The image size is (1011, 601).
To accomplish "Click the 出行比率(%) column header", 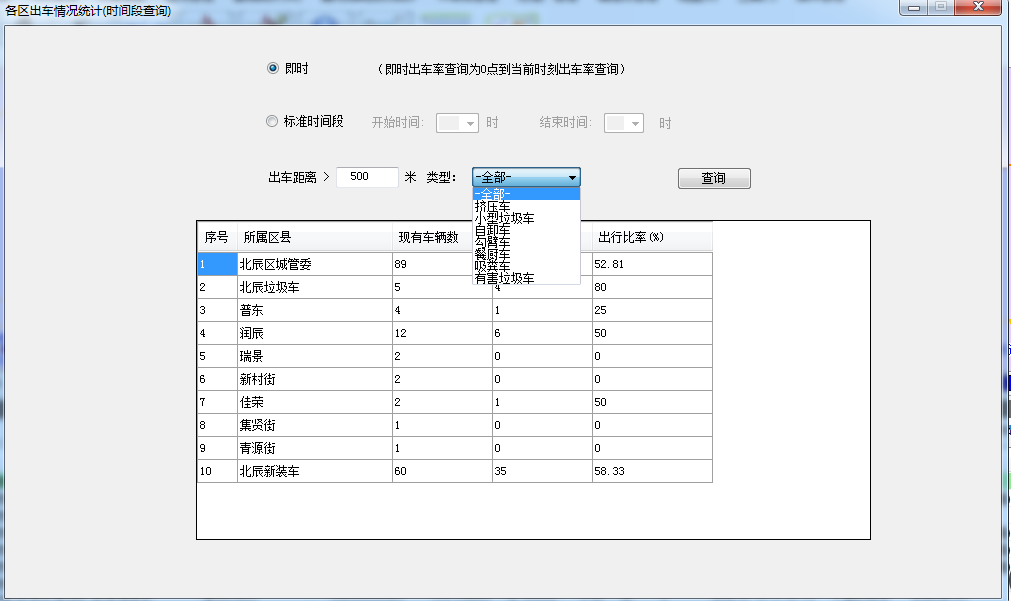I will (x=651, y=238).
